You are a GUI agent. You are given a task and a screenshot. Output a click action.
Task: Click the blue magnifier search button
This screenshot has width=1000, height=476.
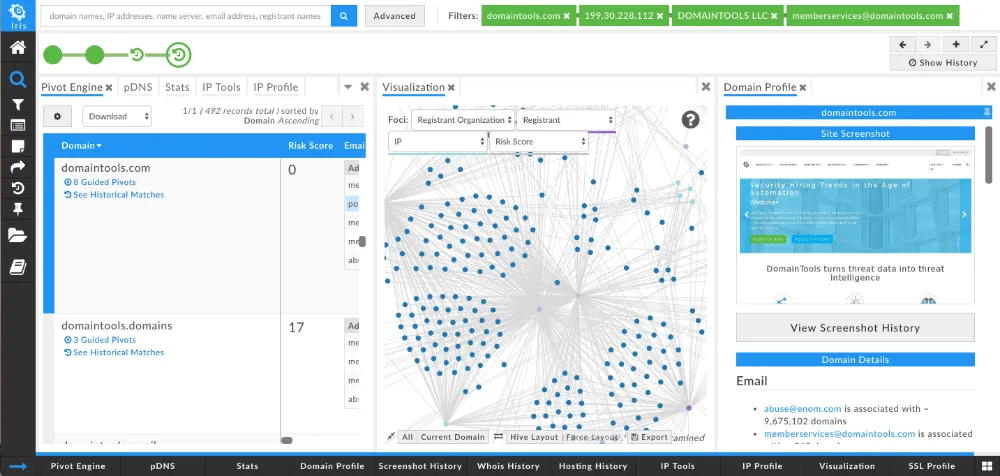click(x=344, y=16)
